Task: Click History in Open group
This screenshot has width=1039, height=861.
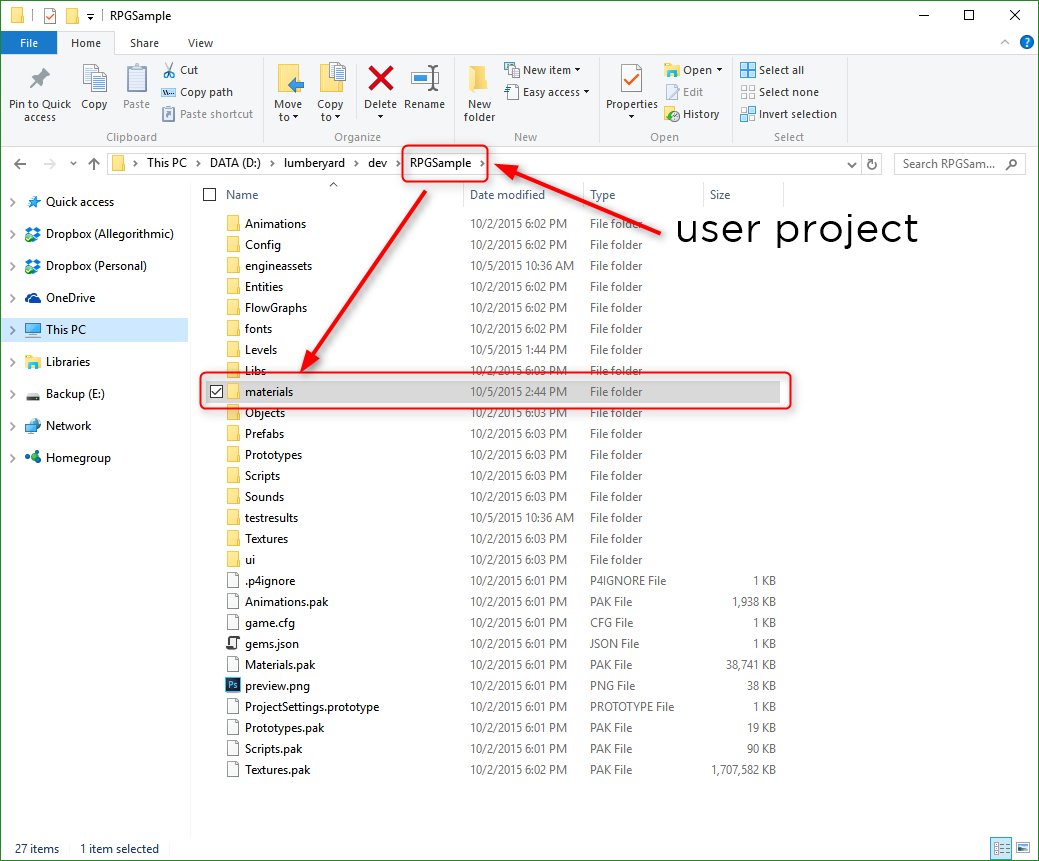Action: pos(692,114)
